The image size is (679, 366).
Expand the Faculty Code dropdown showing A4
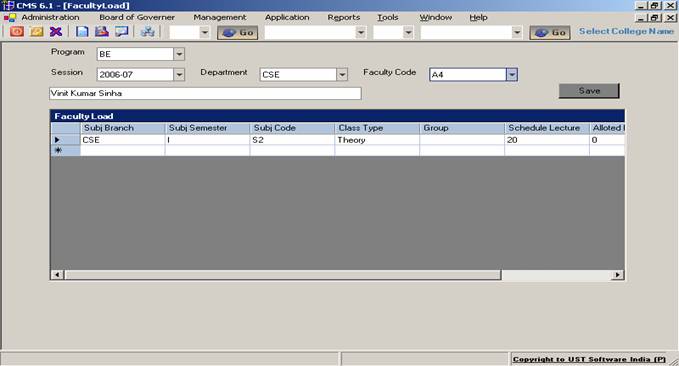coord(512,74)
